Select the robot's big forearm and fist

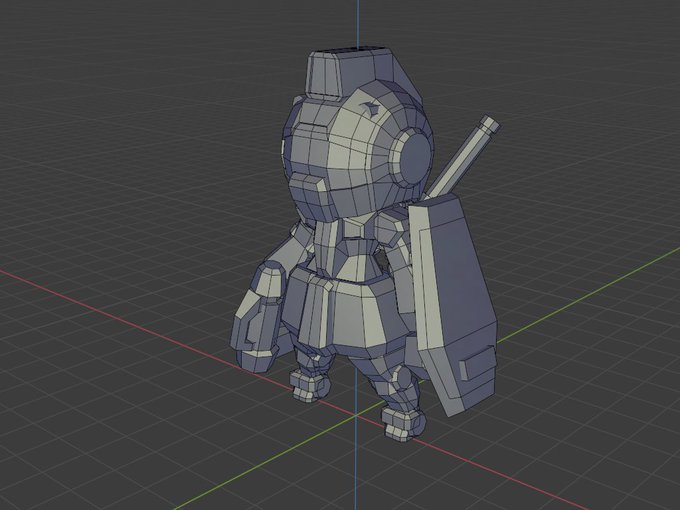coord(256,319)
